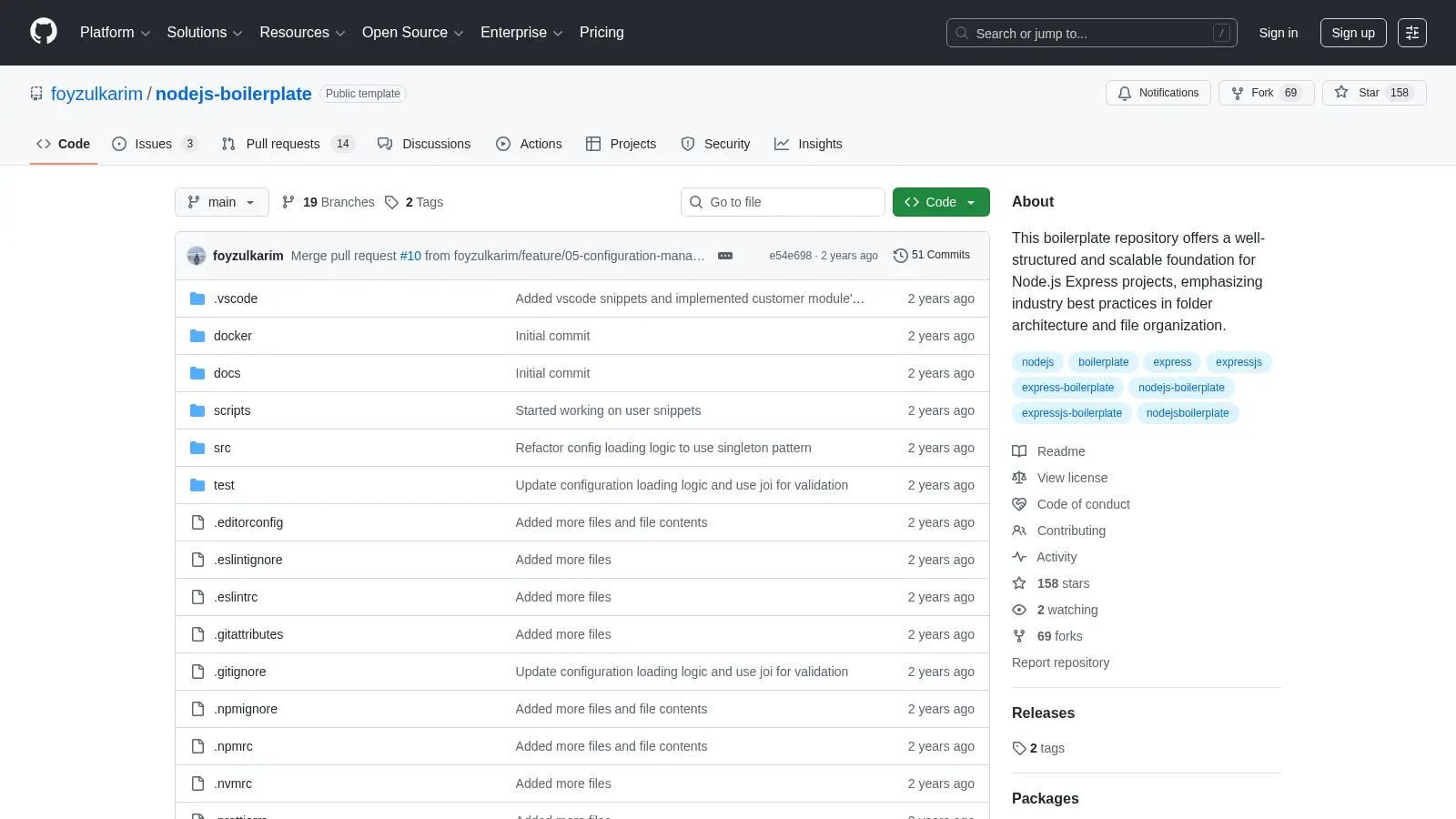1456x819 pixels.
Task: Click the file icon beside .gitattributes
Action: coord(197,634)
